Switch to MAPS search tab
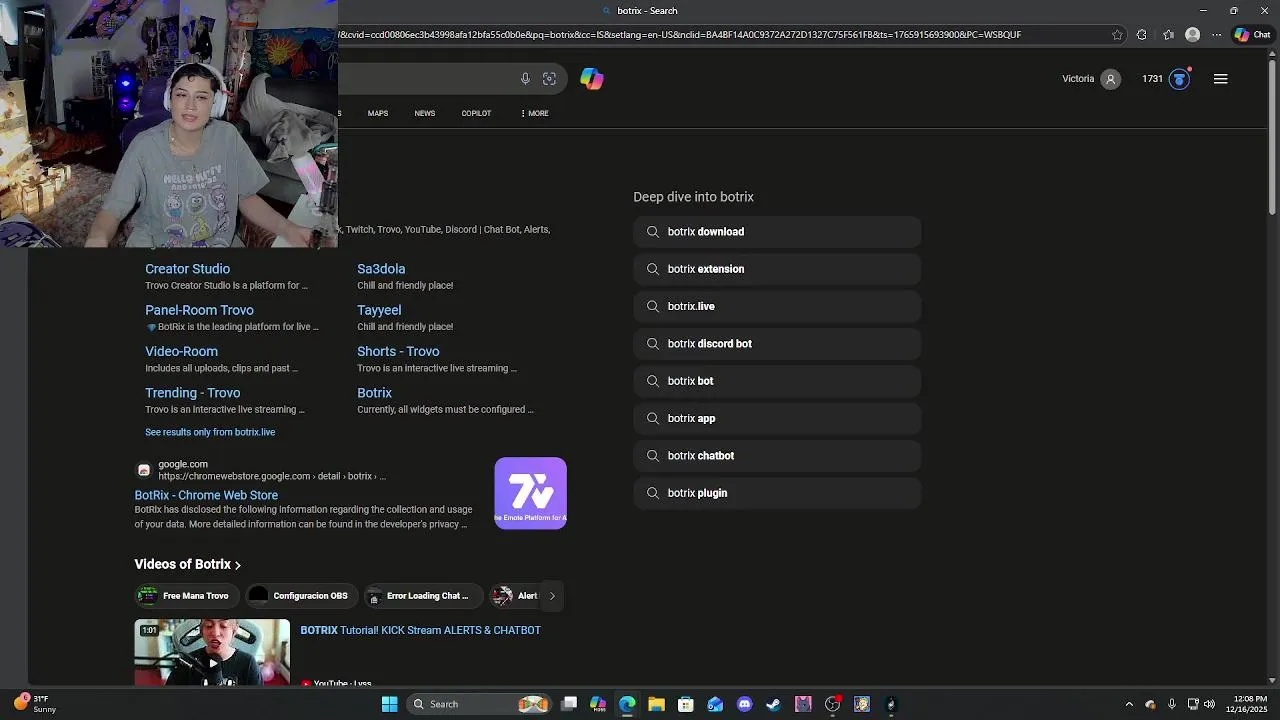This screenshot has width=1280, height=720. (377, 113)
